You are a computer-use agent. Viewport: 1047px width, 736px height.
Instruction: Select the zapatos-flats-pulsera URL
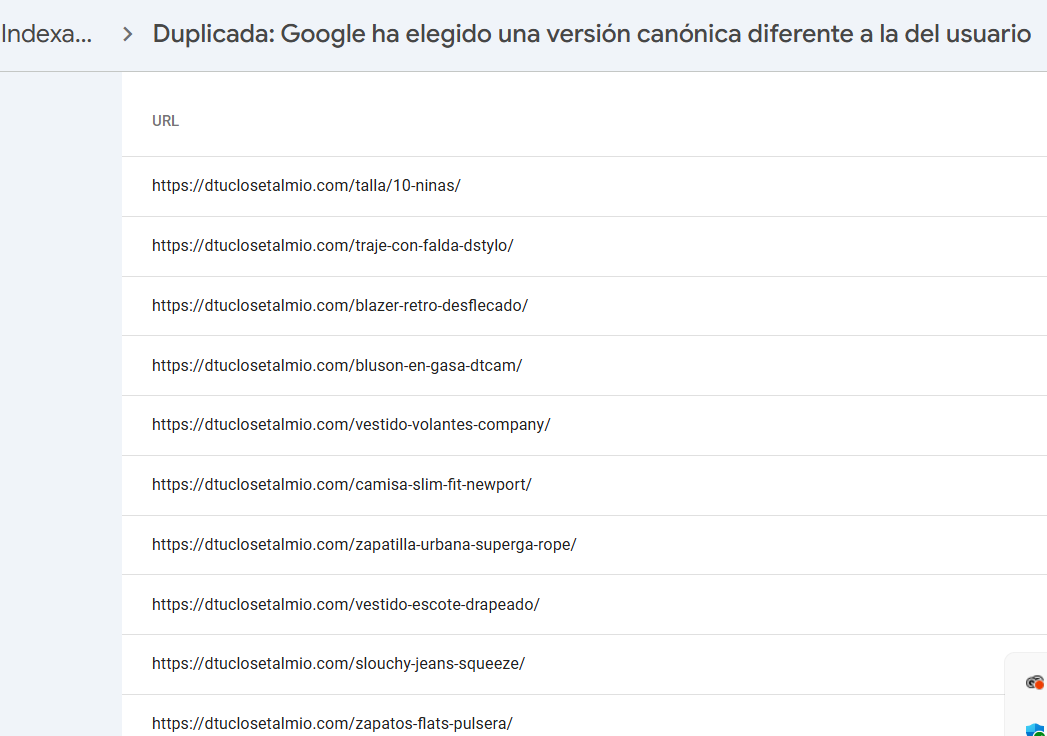click(332, 723)
